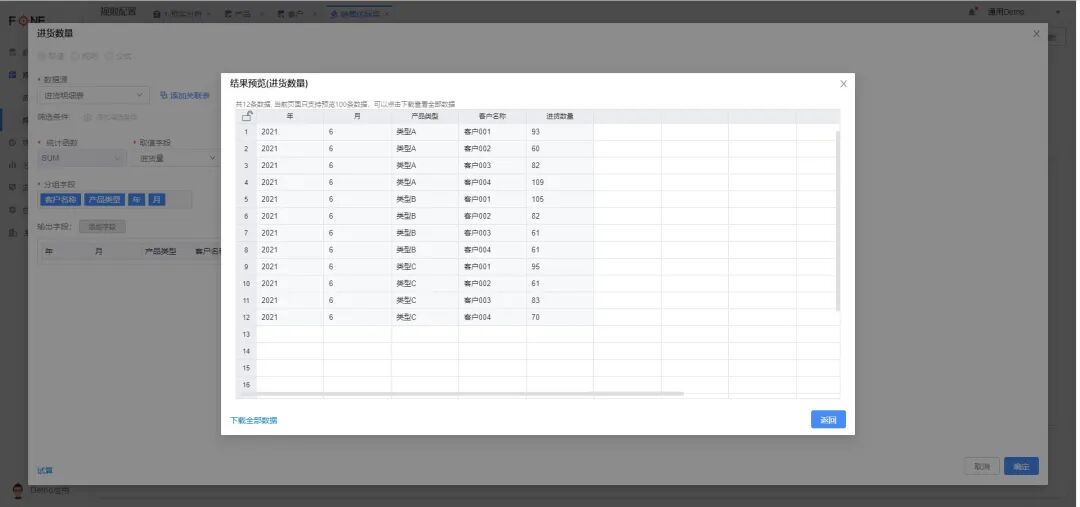Select the 产品类型 grouping field tag
This screenshot has height=507, width=1080.
click(x=104, y=199)
